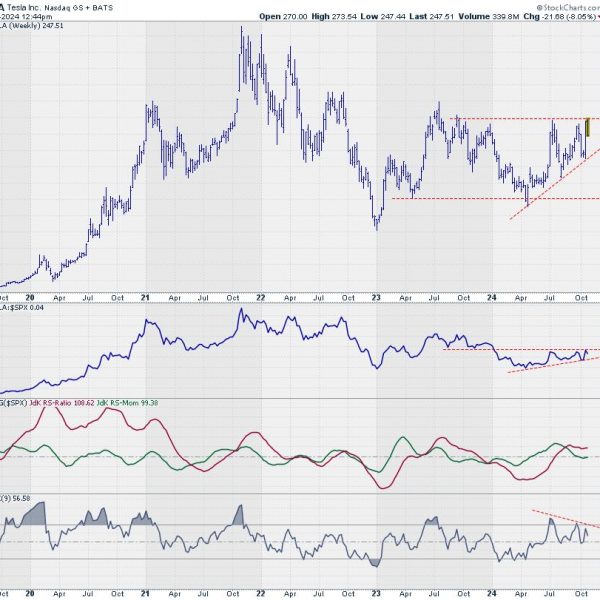Click year label 24 on price panel axis
The image size is (600, 600).
[492, 297]
